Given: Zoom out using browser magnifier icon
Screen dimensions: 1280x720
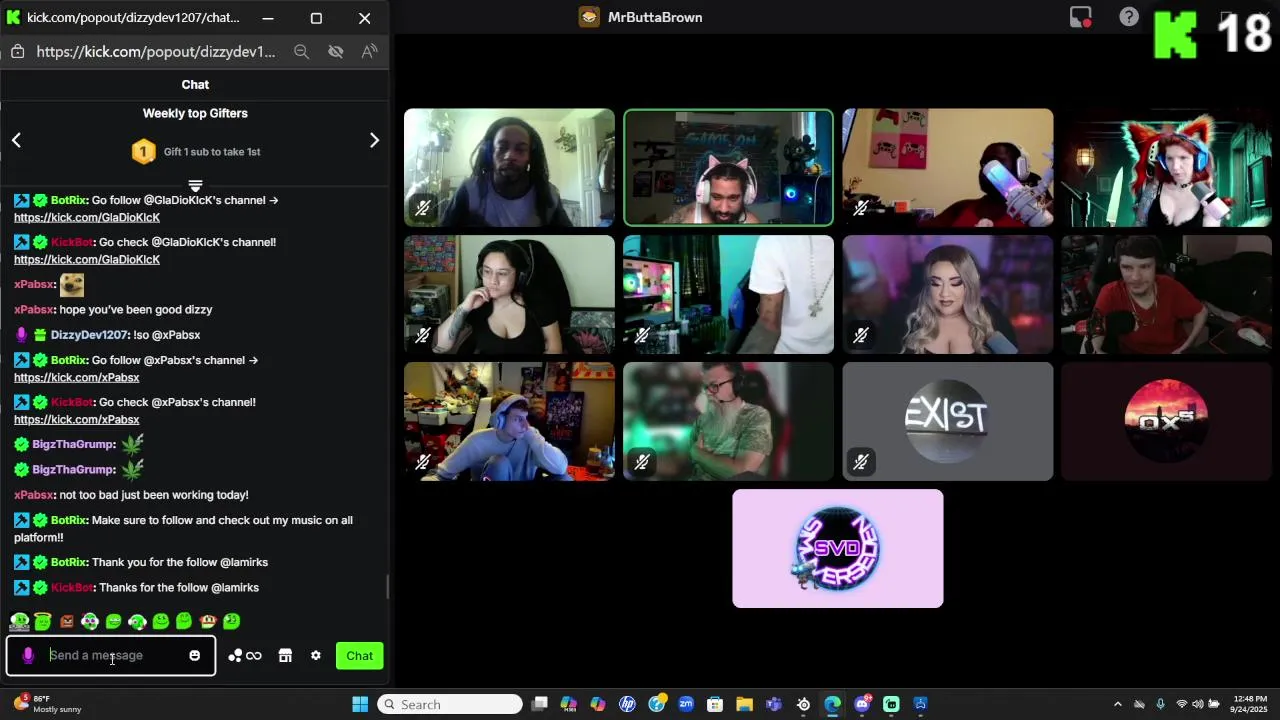Looking at the screenshot, I should coord(301,51).
